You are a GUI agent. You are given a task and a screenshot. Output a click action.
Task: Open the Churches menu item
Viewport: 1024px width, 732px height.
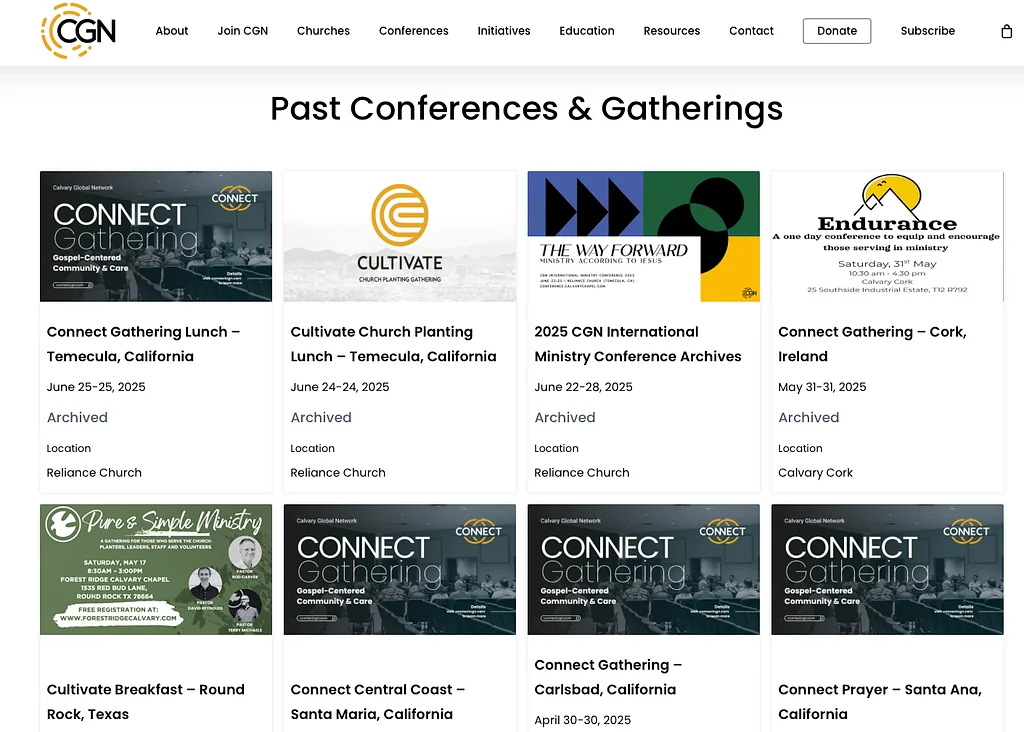pos(323,31)
